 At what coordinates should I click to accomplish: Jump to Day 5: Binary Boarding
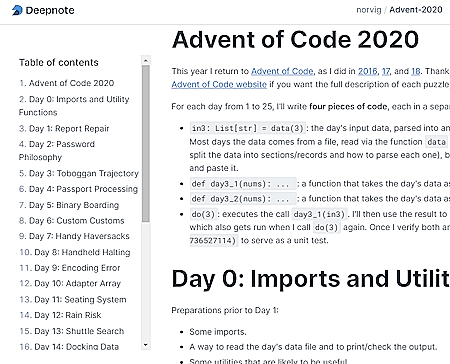coord(69,205)
